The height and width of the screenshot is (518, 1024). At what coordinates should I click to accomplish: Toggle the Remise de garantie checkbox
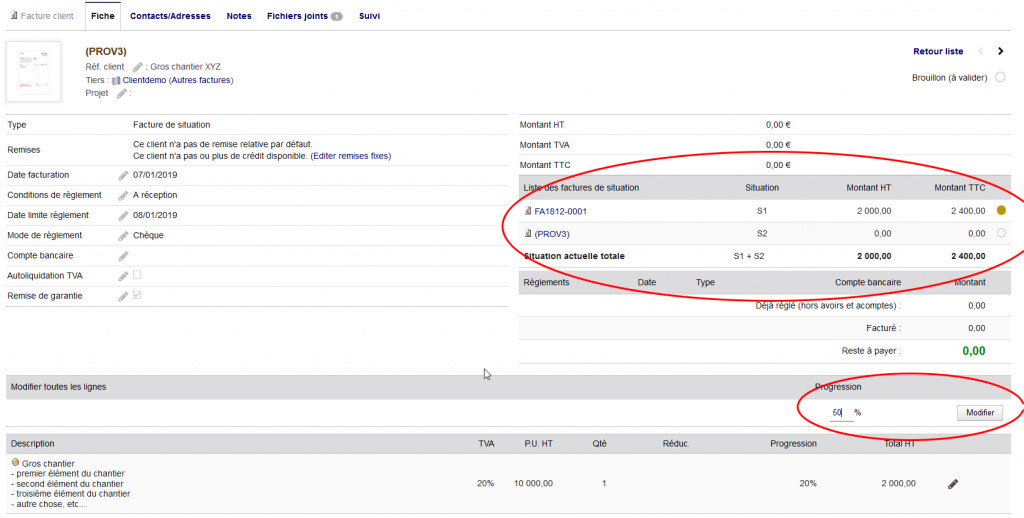tap(137, 296)
